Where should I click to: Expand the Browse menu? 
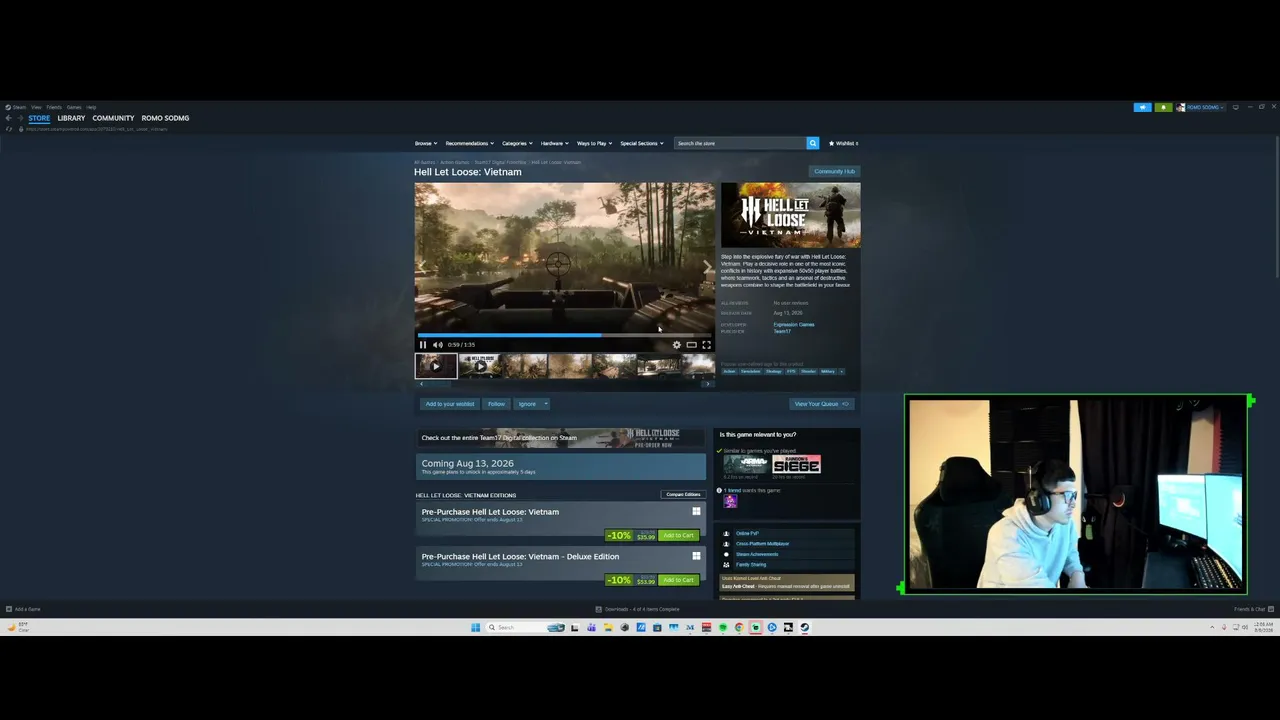click(x=426, y=143)
